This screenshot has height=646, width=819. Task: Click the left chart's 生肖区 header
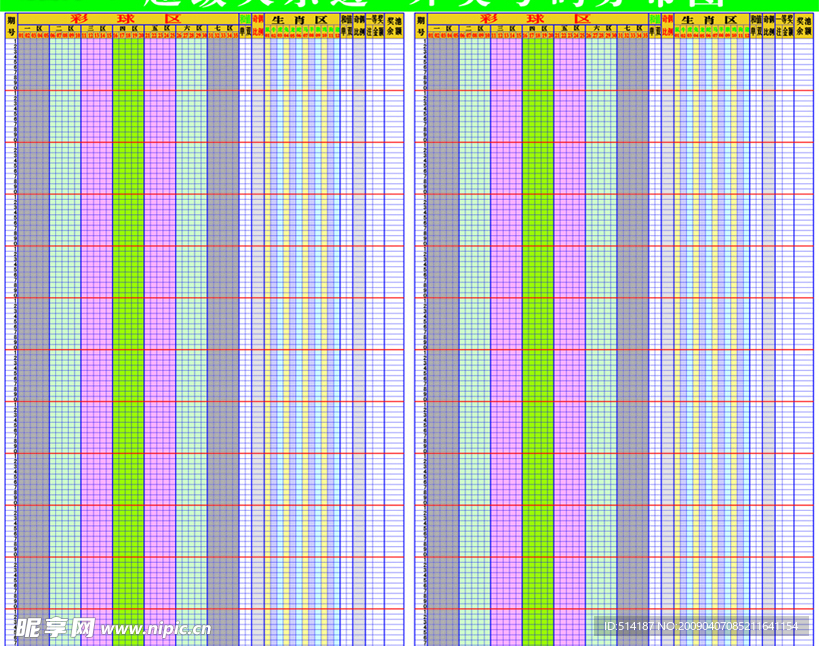click(301, 19)
